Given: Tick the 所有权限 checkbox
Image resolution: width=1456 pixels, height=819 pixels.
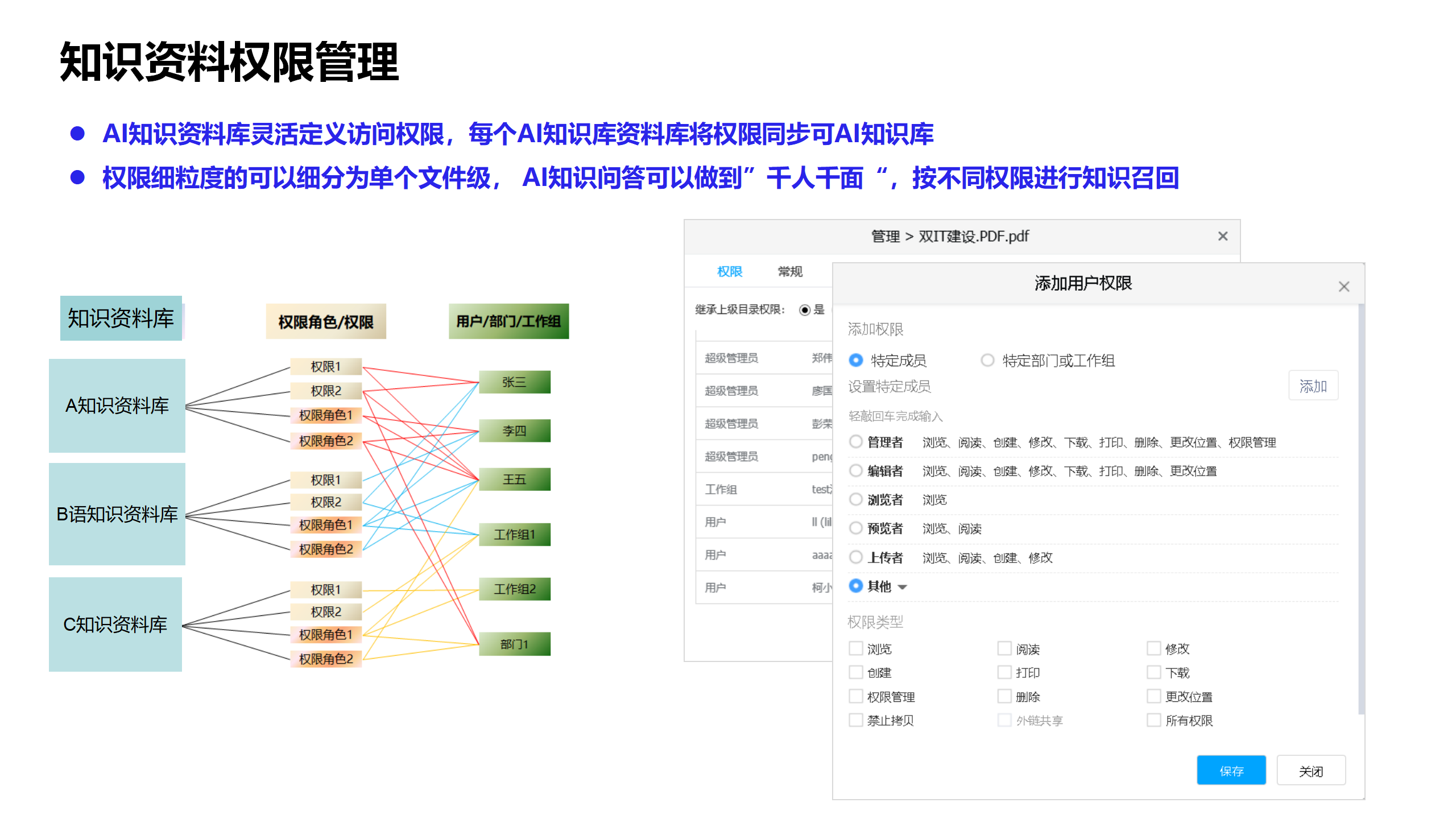Looking at the screenshot, I should [1153, 720].
